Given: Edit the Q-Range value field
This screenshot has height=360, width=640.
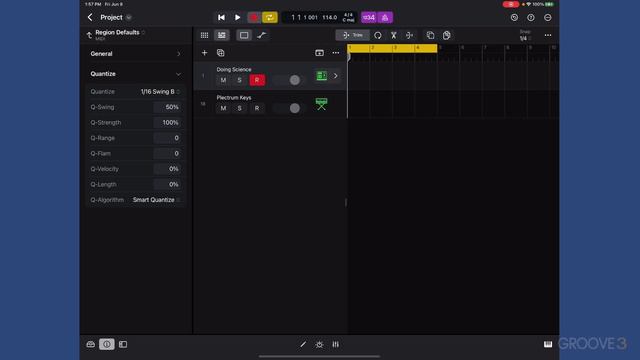Looking at the screenshot, I should [x=168, y=138].
